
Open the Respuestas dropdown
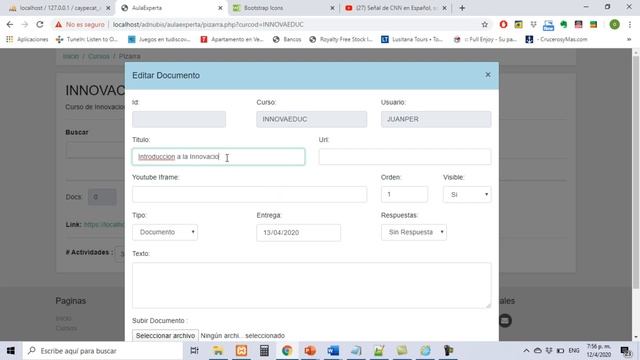(414, 232)
